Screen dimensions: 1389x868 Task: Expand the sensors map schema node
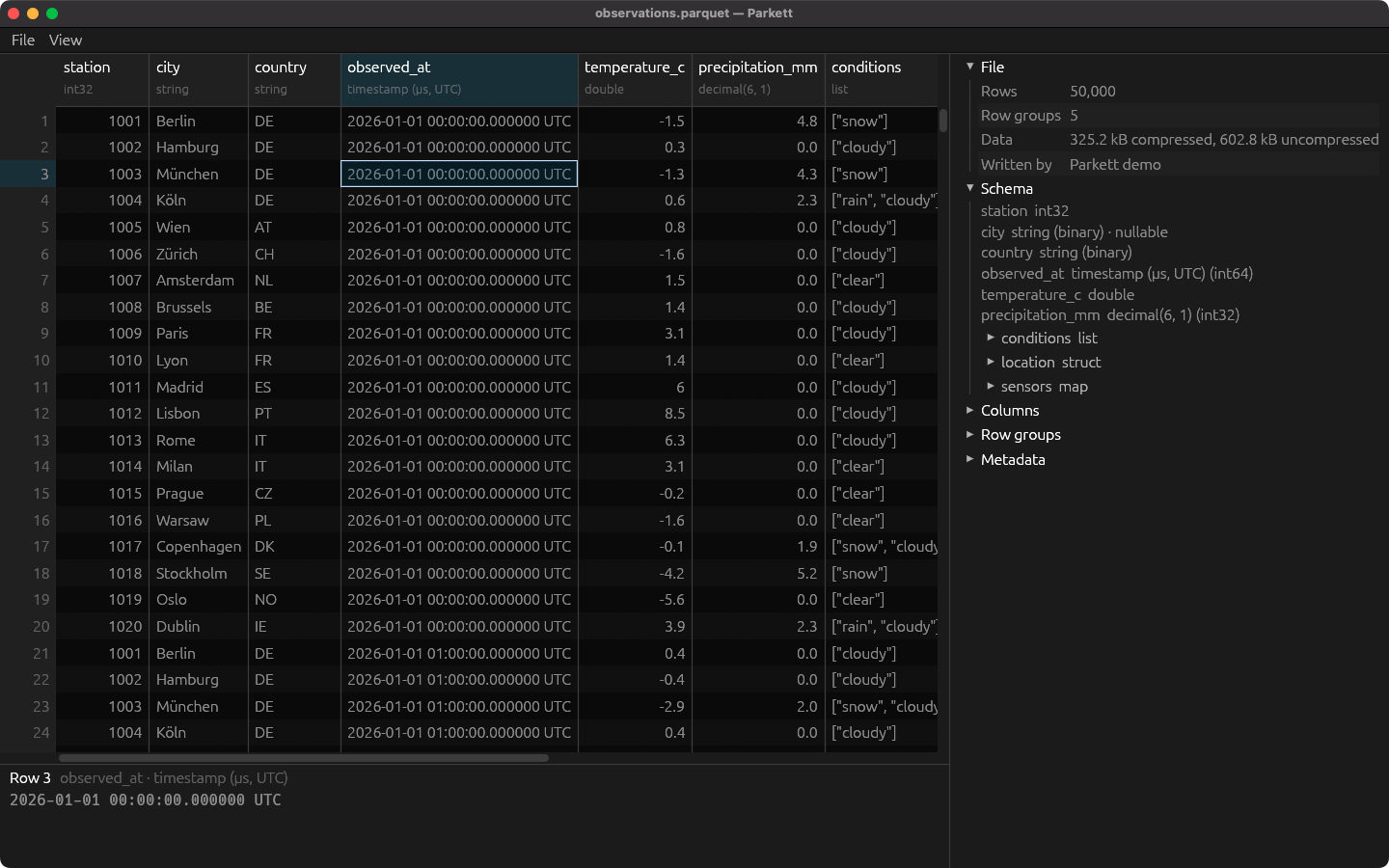[991, 386]
